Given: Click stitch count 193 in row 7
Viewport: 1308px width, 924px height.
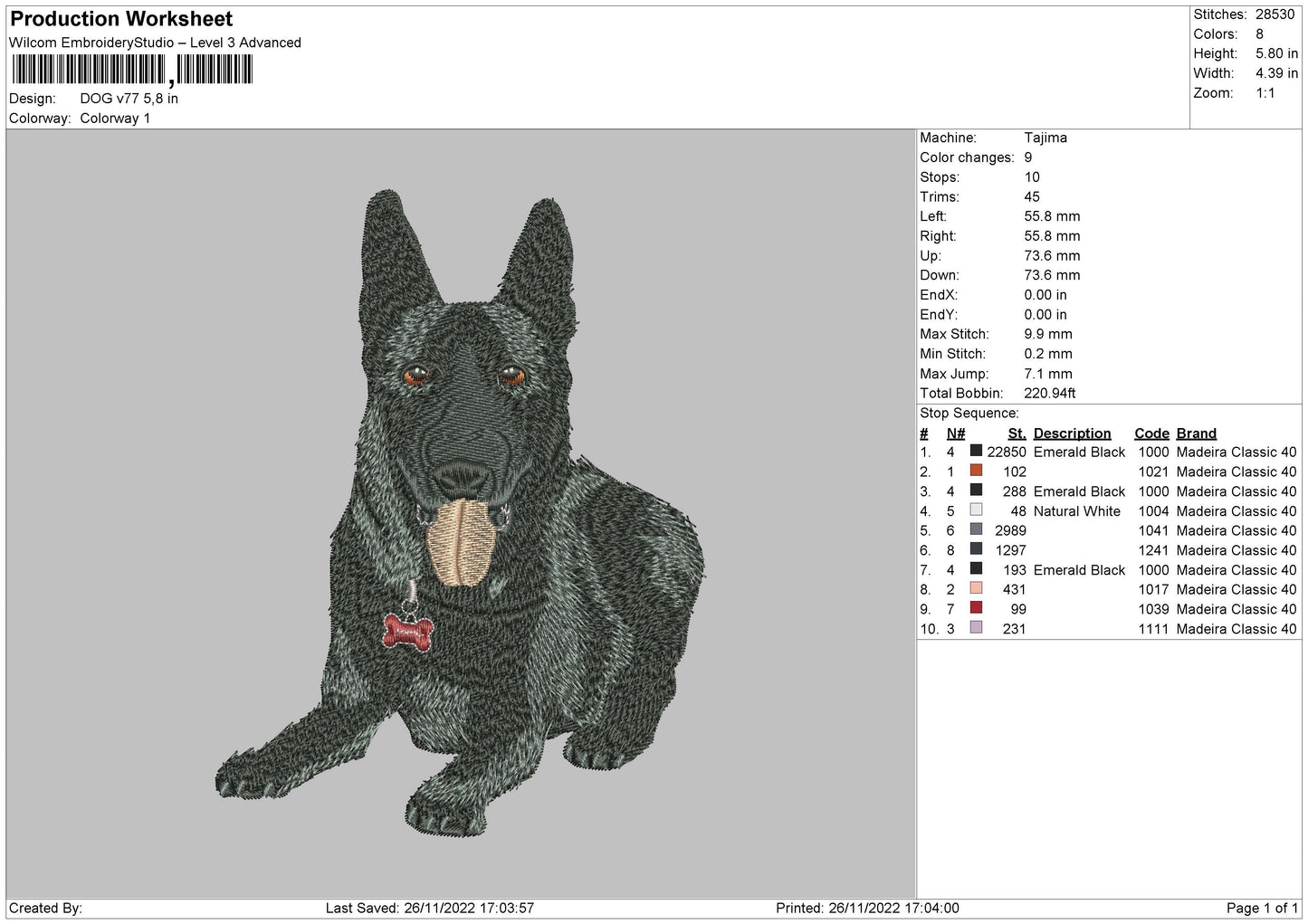Looking at the screenshot, I should coord(1015,570).
